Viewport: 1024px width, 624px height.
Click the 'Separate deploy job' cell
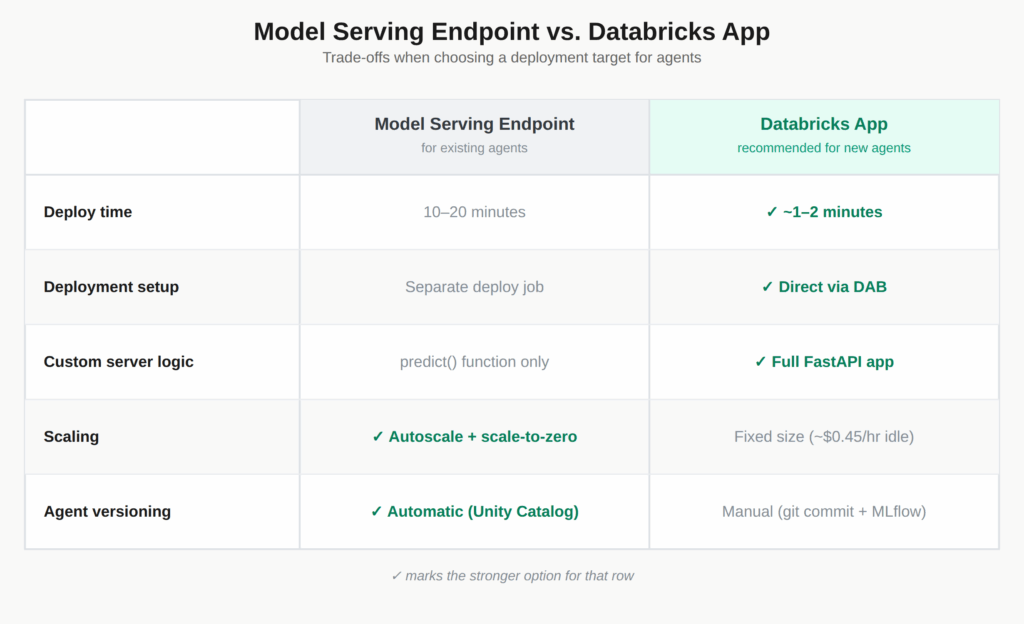(474, 287)
